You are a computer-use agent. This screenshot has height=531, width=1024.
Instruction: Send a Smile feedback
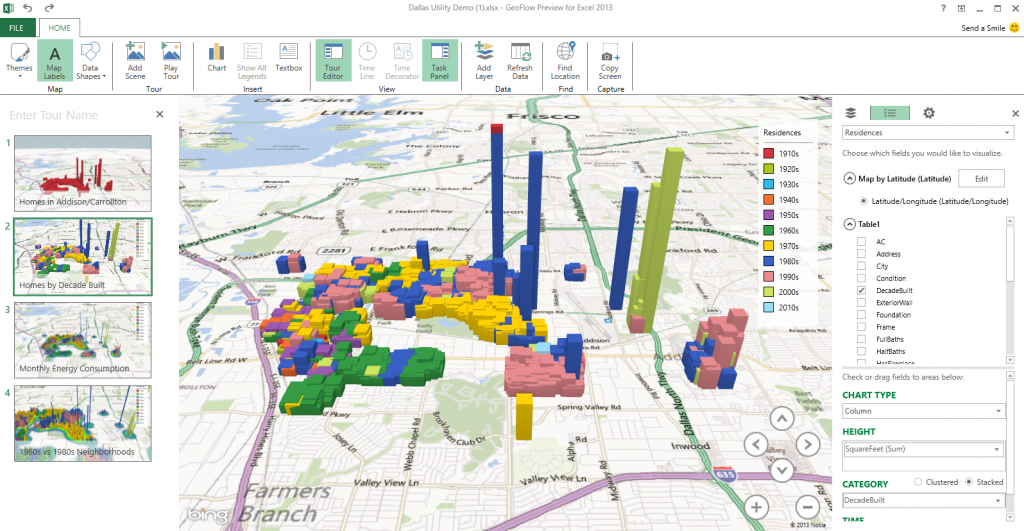click(x=989, y=27)
